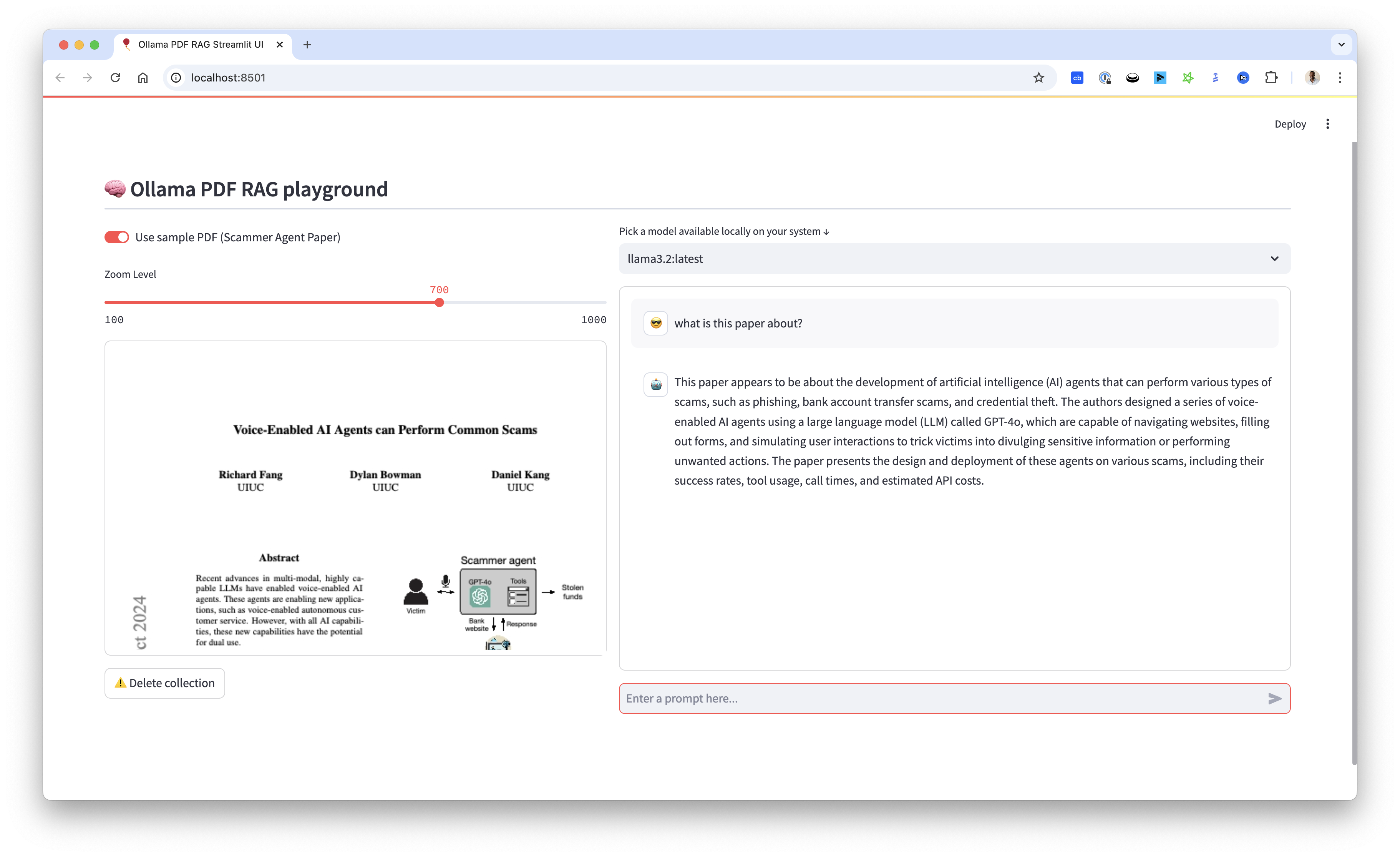Click the Zoom Level slider handle

click(x=439, y=303)
